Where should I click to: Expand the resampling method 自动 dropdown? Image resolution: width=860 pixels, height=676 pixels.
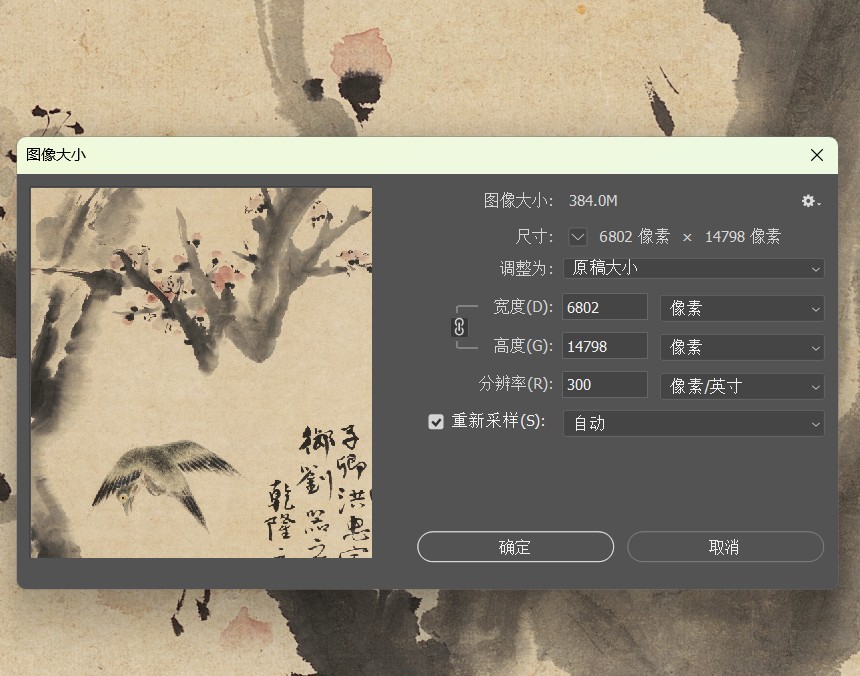tap(693, 423)
